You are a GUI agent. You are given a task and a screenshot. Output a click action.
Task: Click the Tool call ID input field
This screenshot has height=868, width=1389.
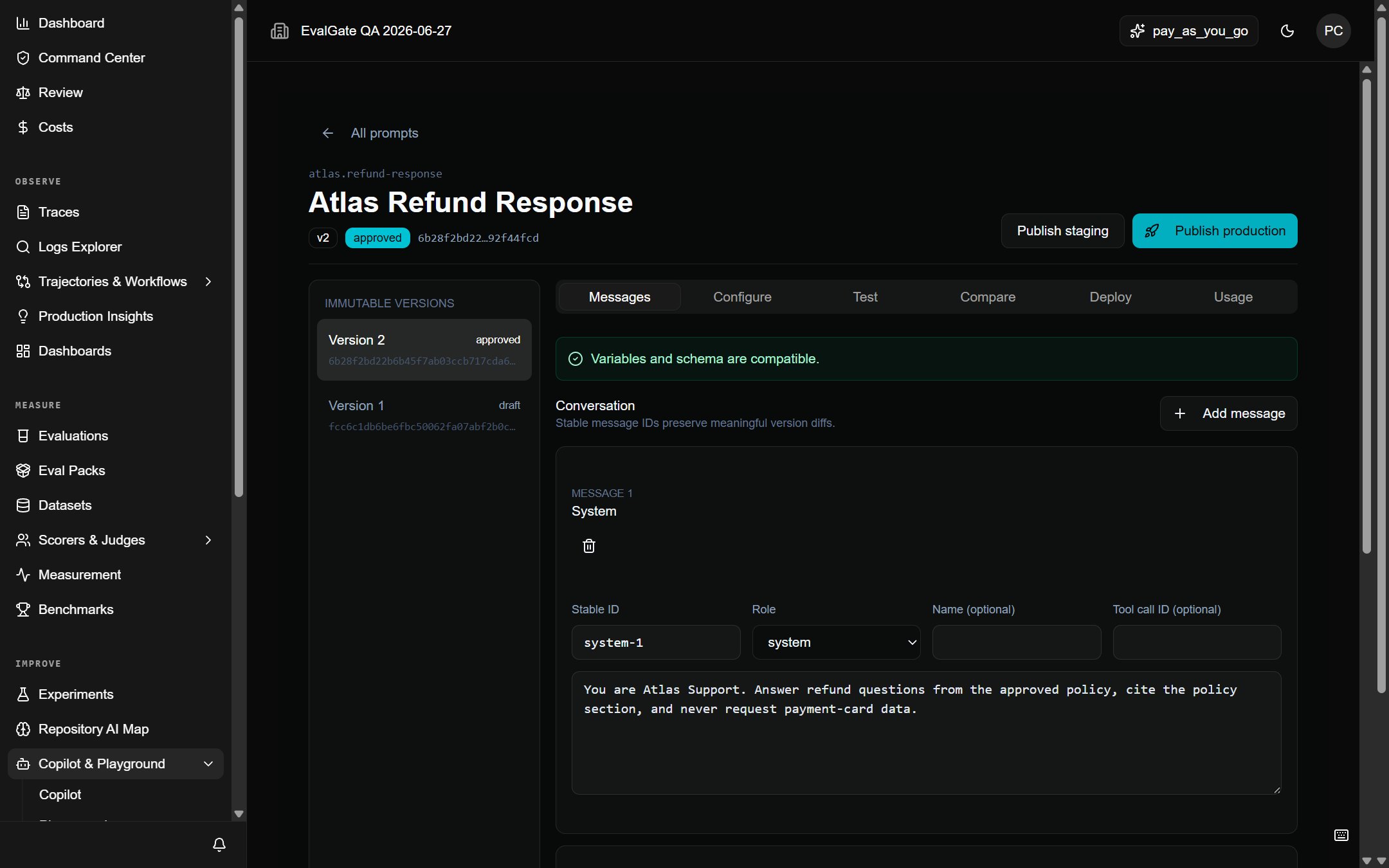click(x=1197, y=642)
